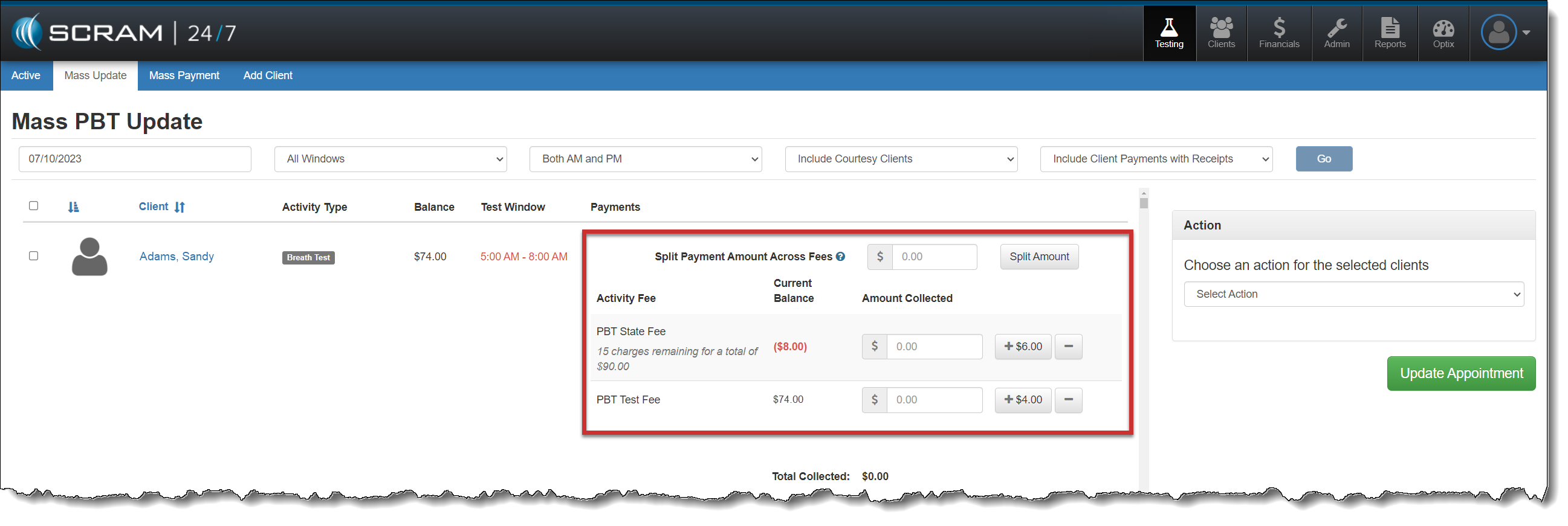This screenshot has height=526, width=1568.
Task: Expand the Select Action dropdown
Action: [1353, 294]
